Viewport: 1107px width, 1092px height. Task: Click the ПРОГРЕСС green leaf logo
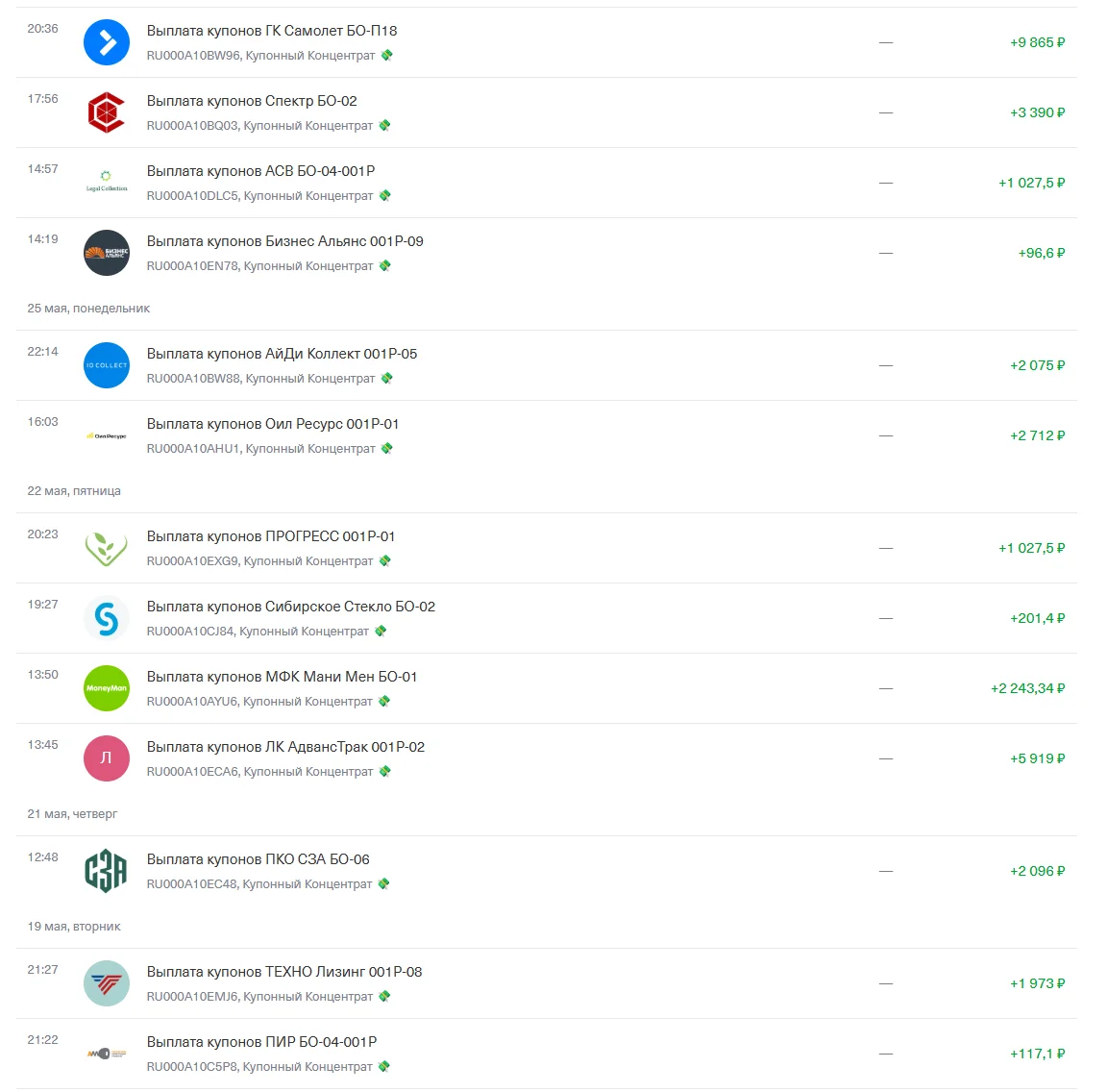click(x=107, y=548)
